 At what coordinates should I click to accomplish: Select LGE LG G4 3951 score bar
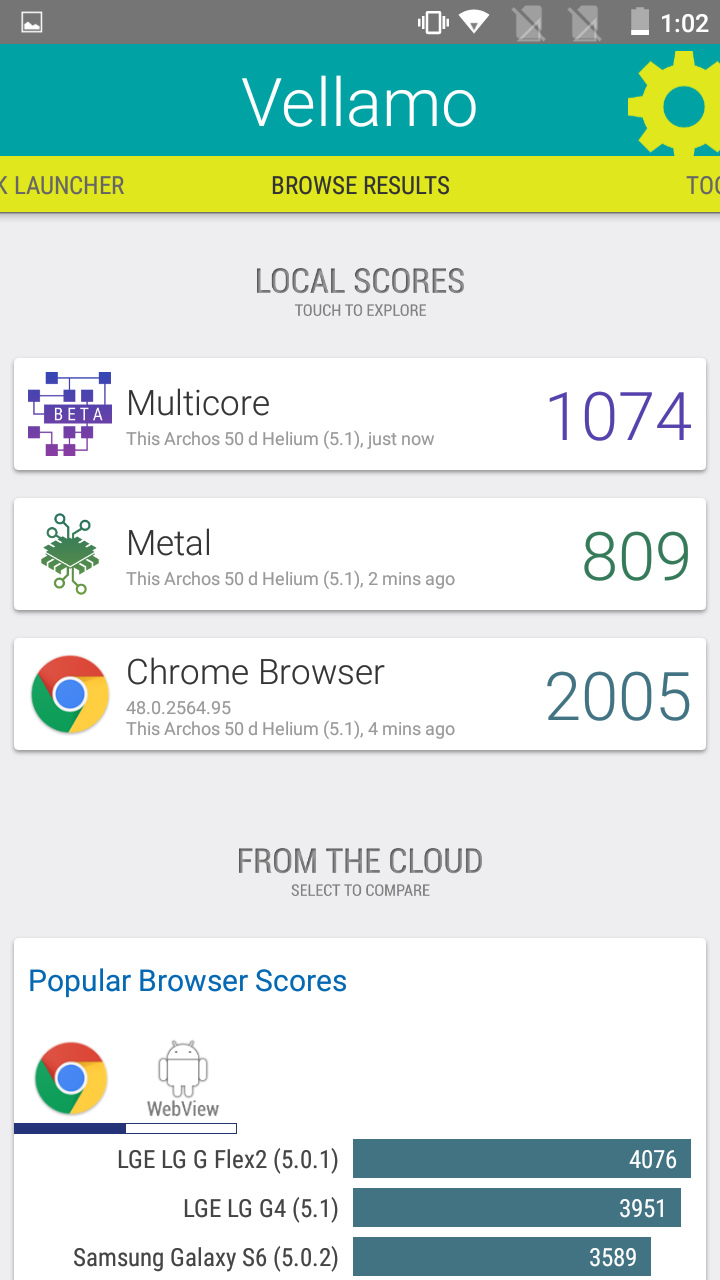[x=517, y=1208]
